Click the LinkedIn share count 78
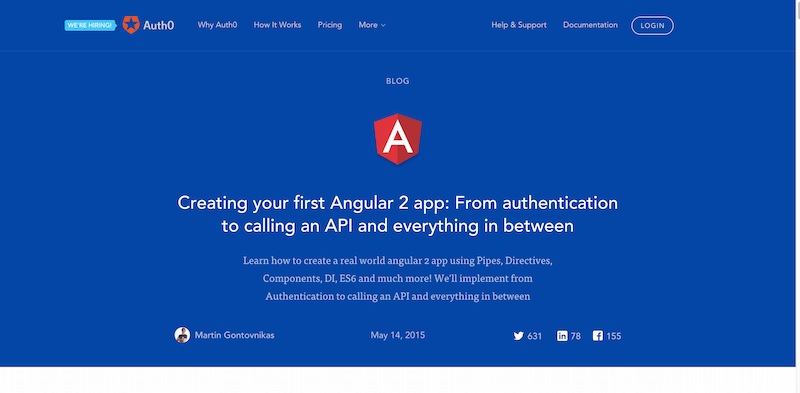The height and width of the screenshot is (393, 800). click(x=576, y=336)
